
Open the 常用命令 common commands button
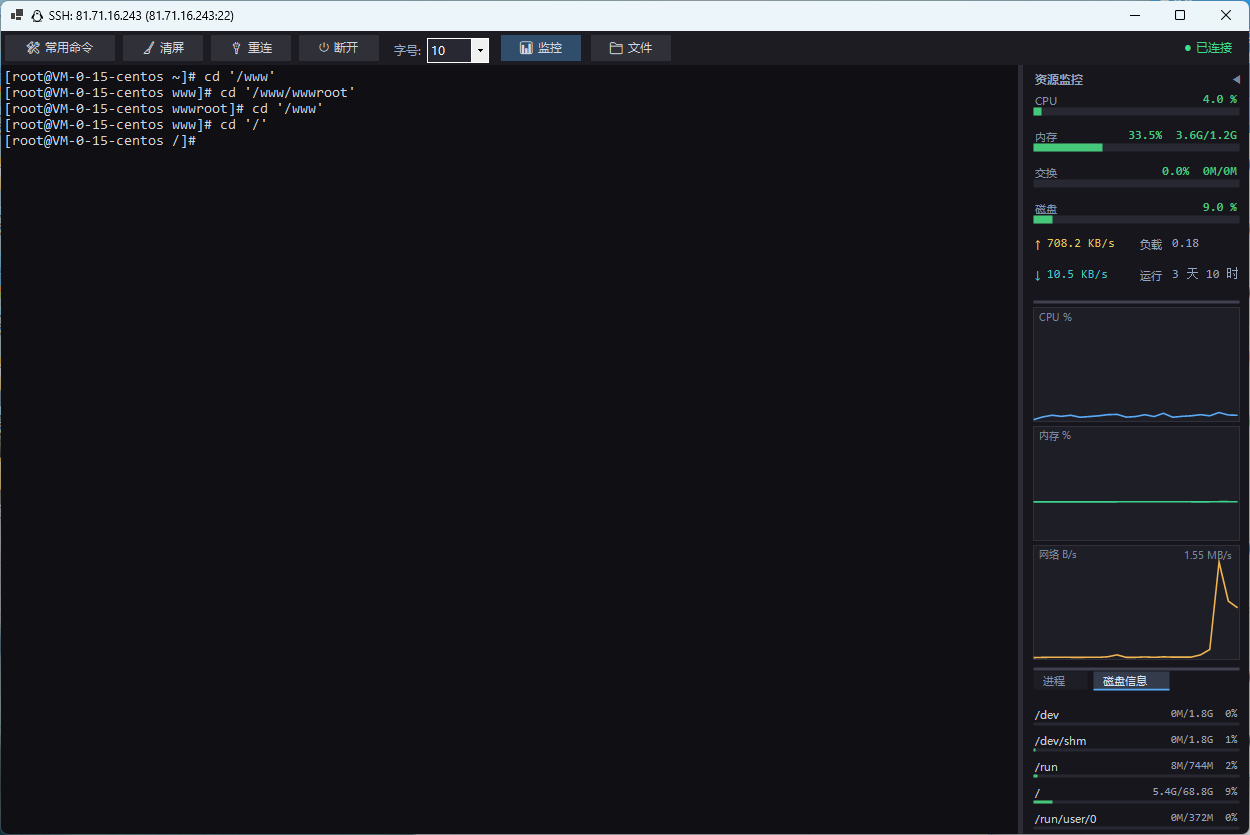pyautogui.click(x=60, y=48)
